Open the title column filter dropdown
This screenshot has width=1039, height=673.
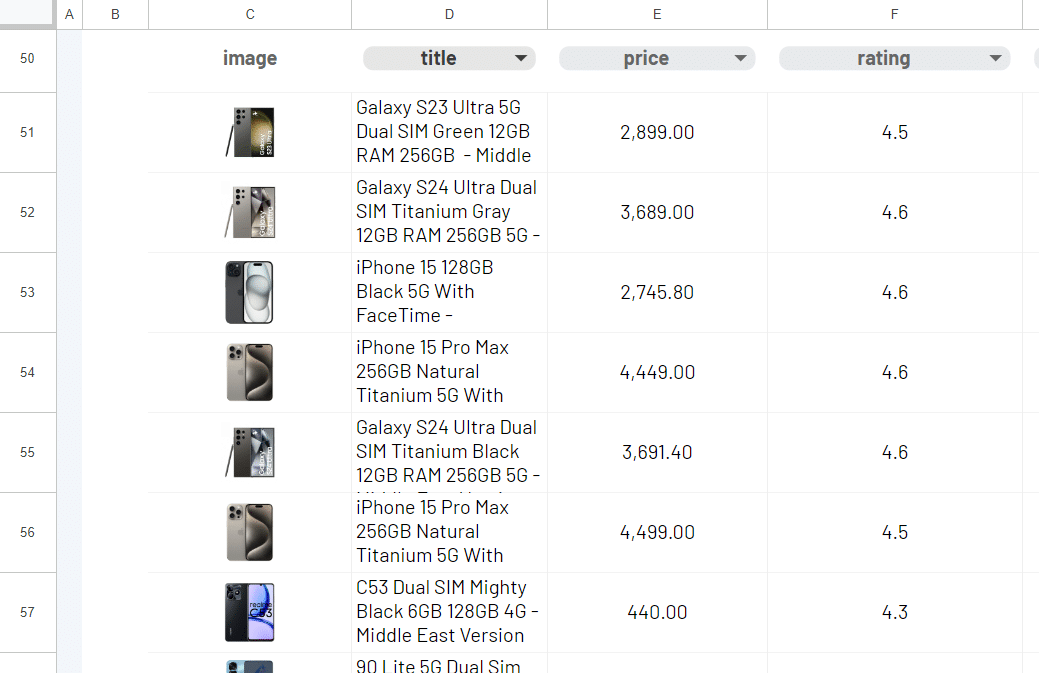(x=521, y=59)
